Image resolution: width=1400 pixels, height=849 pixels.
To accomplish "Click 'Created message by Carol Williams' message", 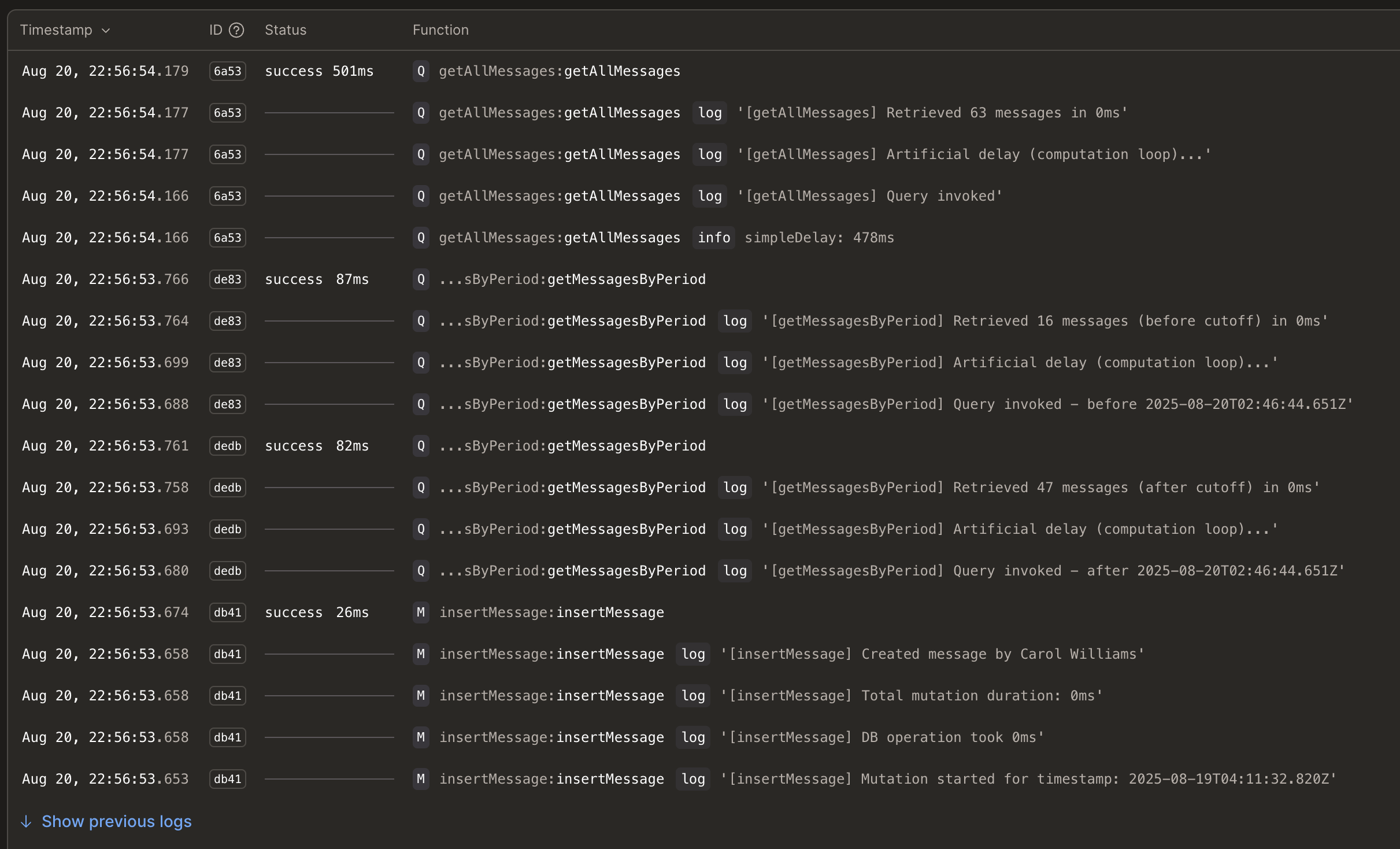I will point(932,654).
